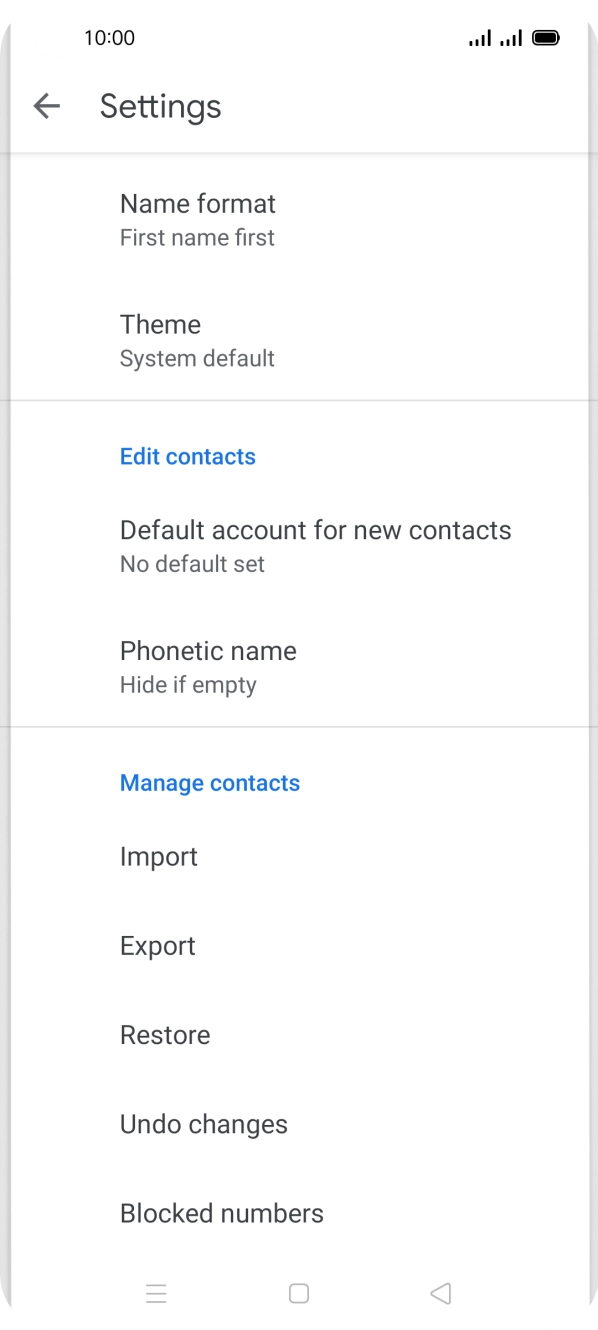Image resolution: width=598 pixels, height=1330 pixels.
Task: Tap the second signal strength icon
Action: click(x=511, y=38)
